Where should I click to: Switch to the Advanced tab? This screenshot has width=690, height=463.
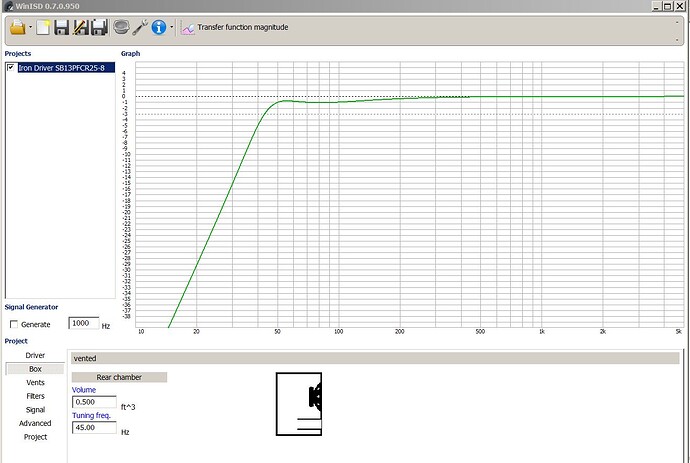(35, 423)
